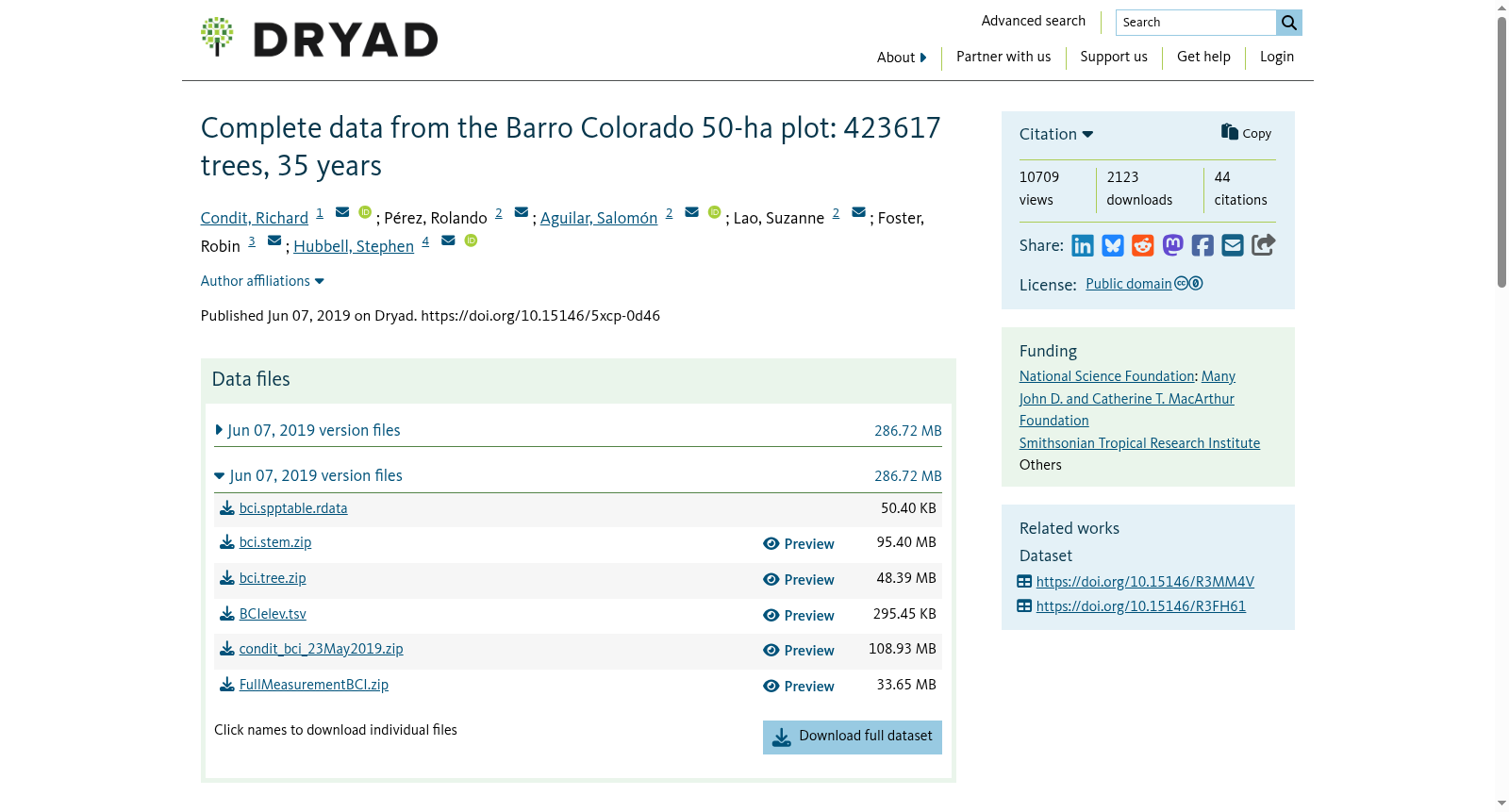Expand the Author affiliations section
Viewport: 1509px width, 812px height.
262,281
